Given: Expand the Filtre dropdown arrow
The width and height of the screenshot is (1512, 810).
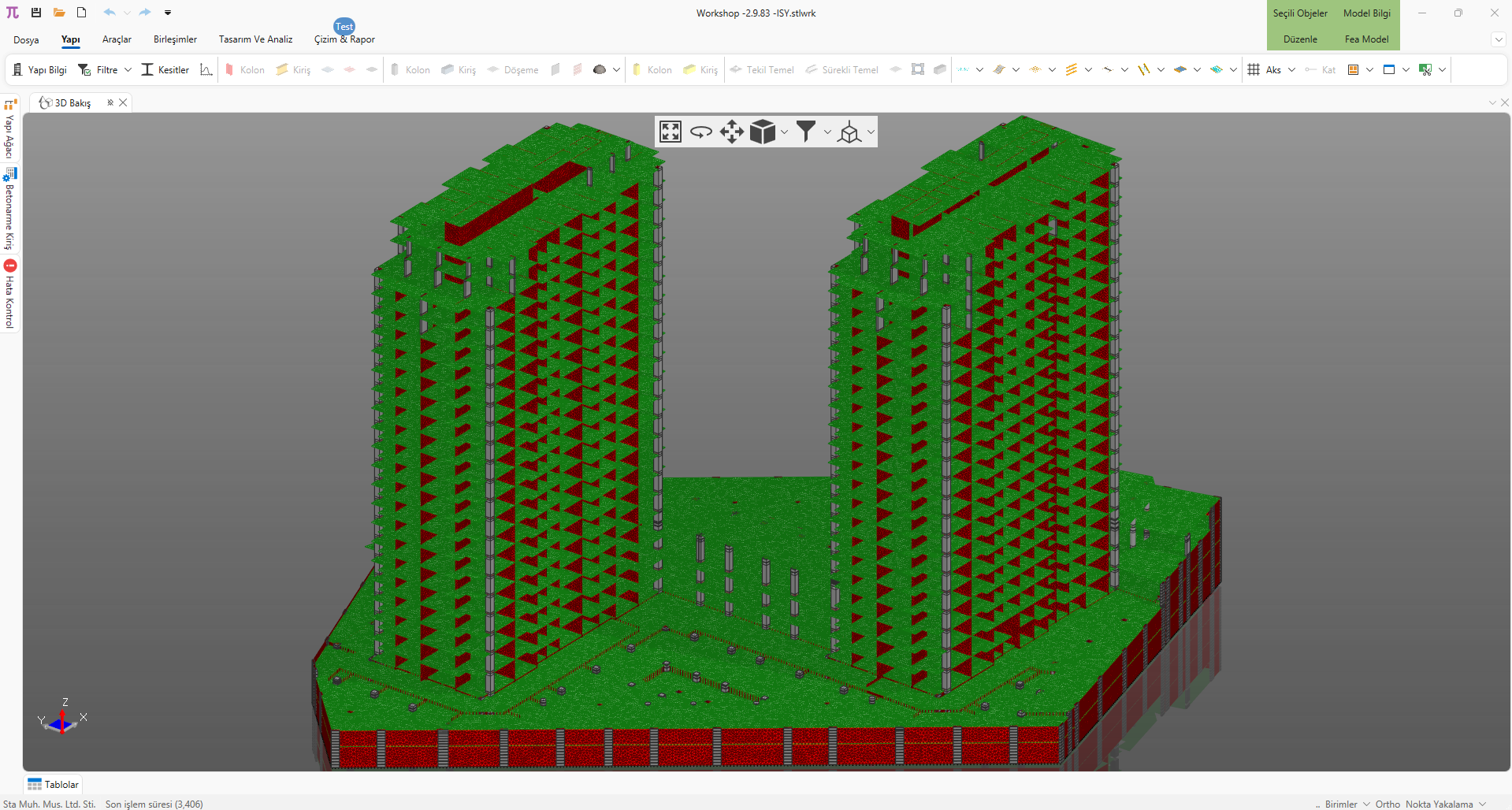Looking at the screenshot, I should [128, 70].
